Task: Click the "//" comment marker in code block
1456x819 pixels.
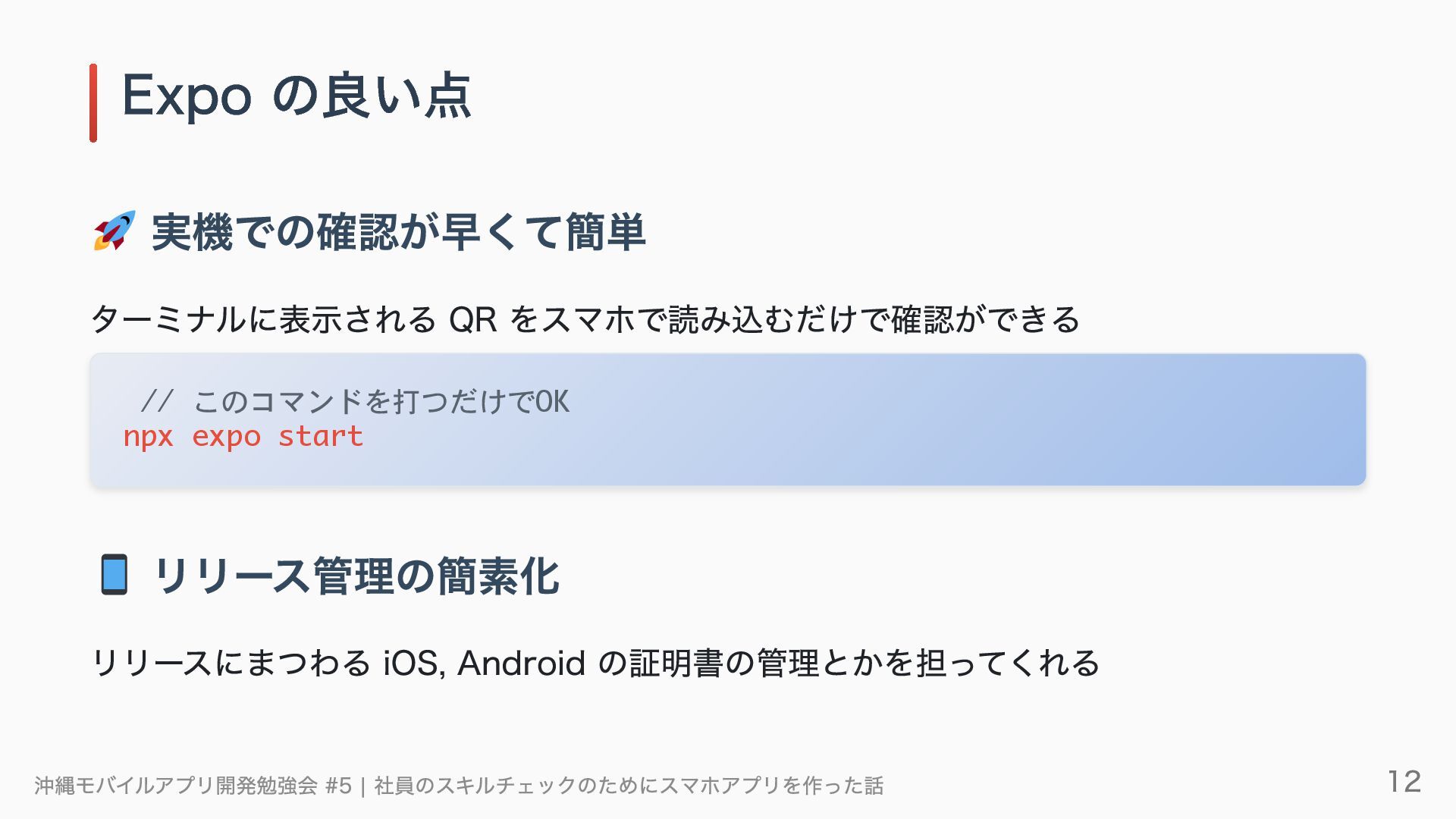Action: click(x=158, y=401)
